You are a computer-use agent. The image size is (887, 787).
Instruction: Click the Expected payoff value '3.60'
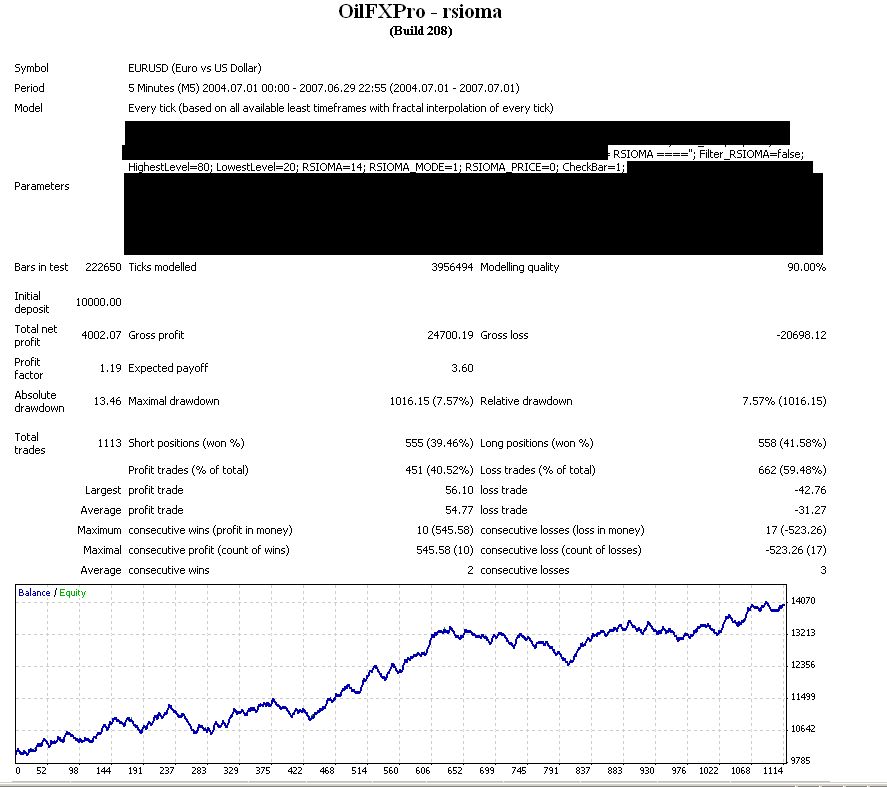(462, 368)
